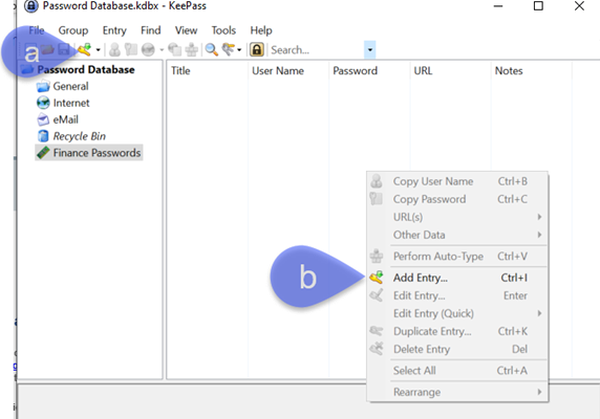Open the Entry menu in menu bar
The width and height of the screenshot is (600, 419).
click(114, 30)
